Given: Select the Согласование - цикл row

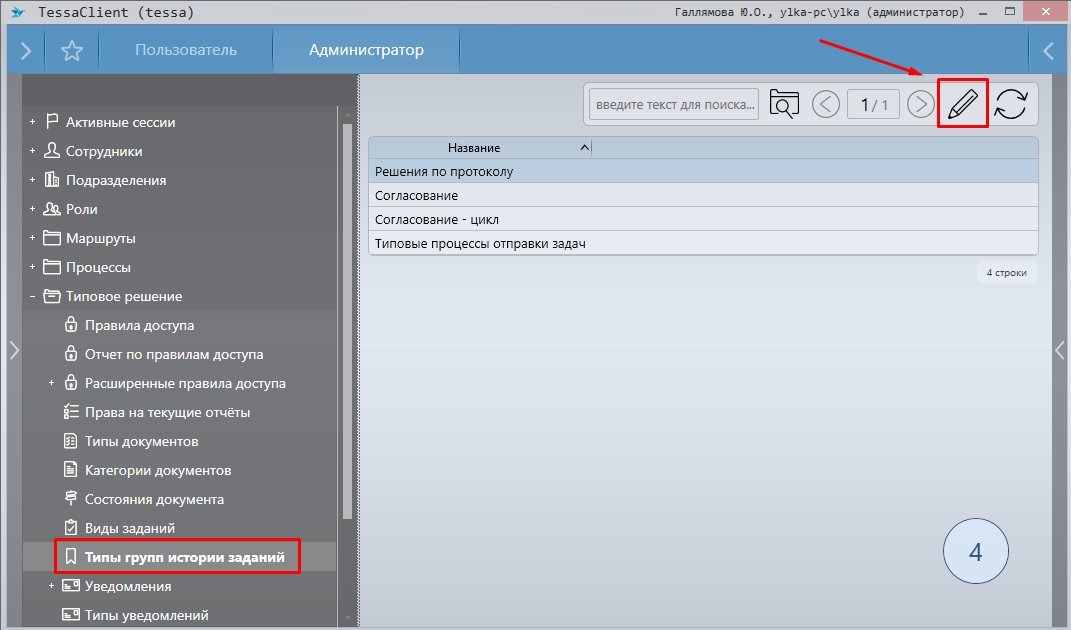Looking at the screenshot, I should tap(437, 219).
